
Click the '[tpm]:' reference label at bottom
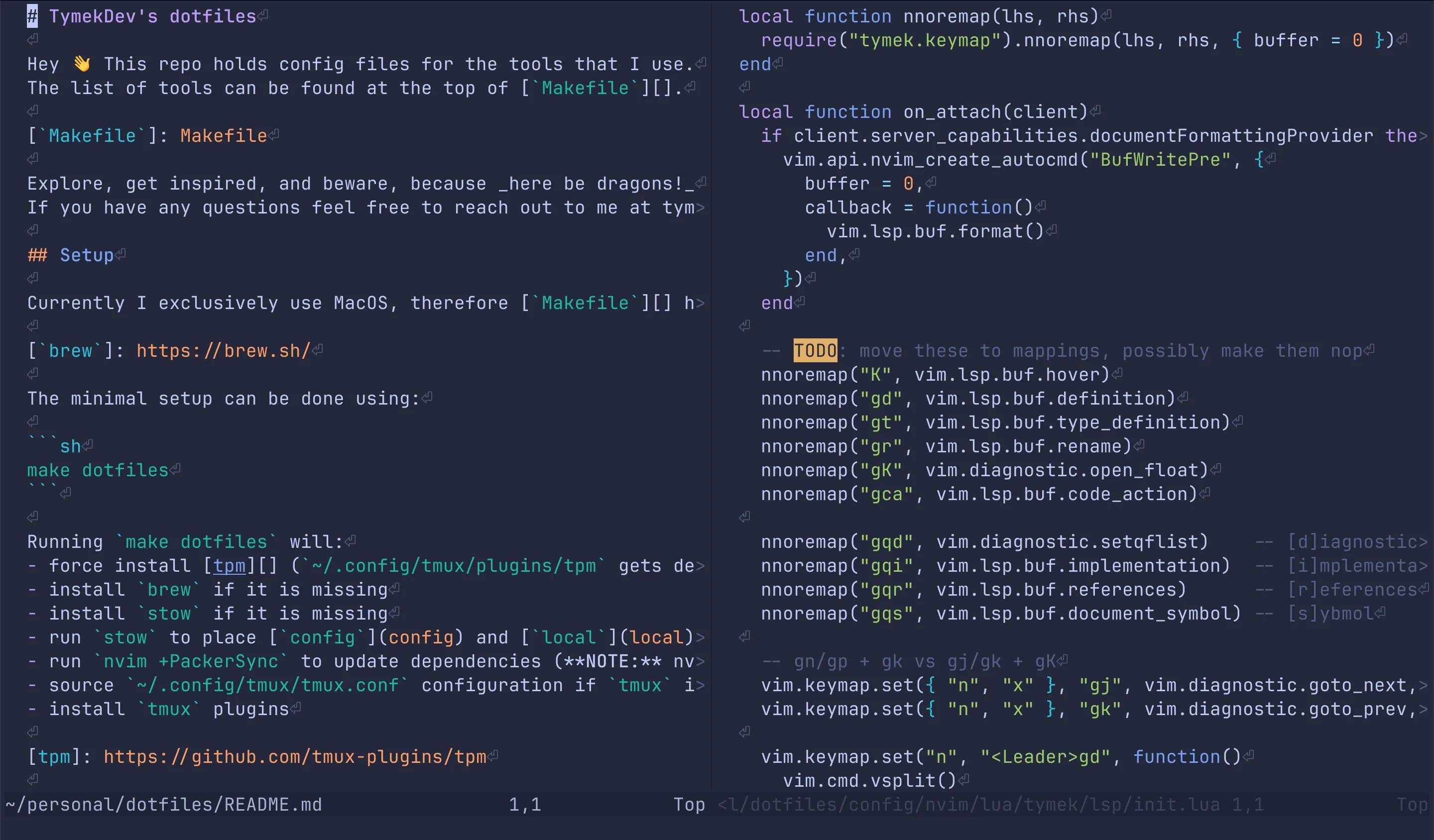point(60,757)
